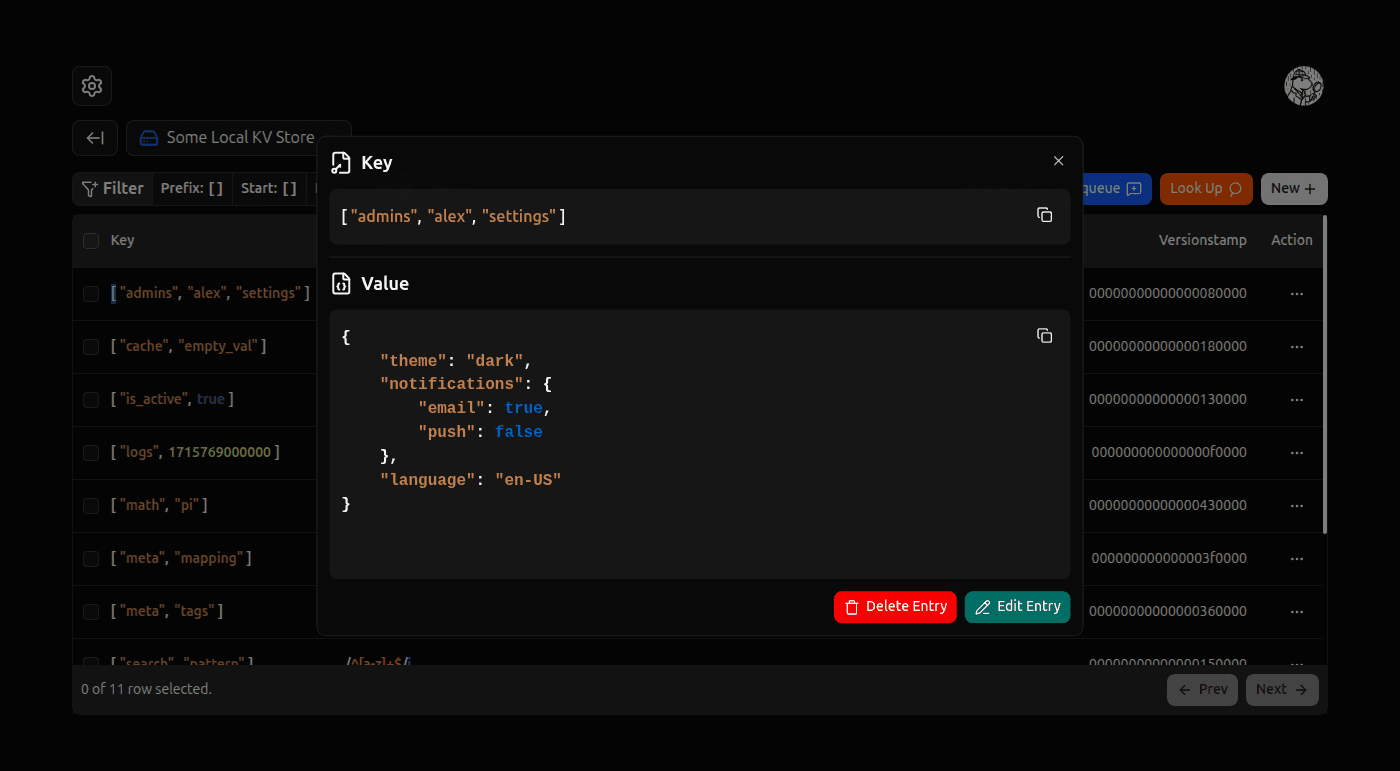Copy the key to clipboard

click(1044, 215)
